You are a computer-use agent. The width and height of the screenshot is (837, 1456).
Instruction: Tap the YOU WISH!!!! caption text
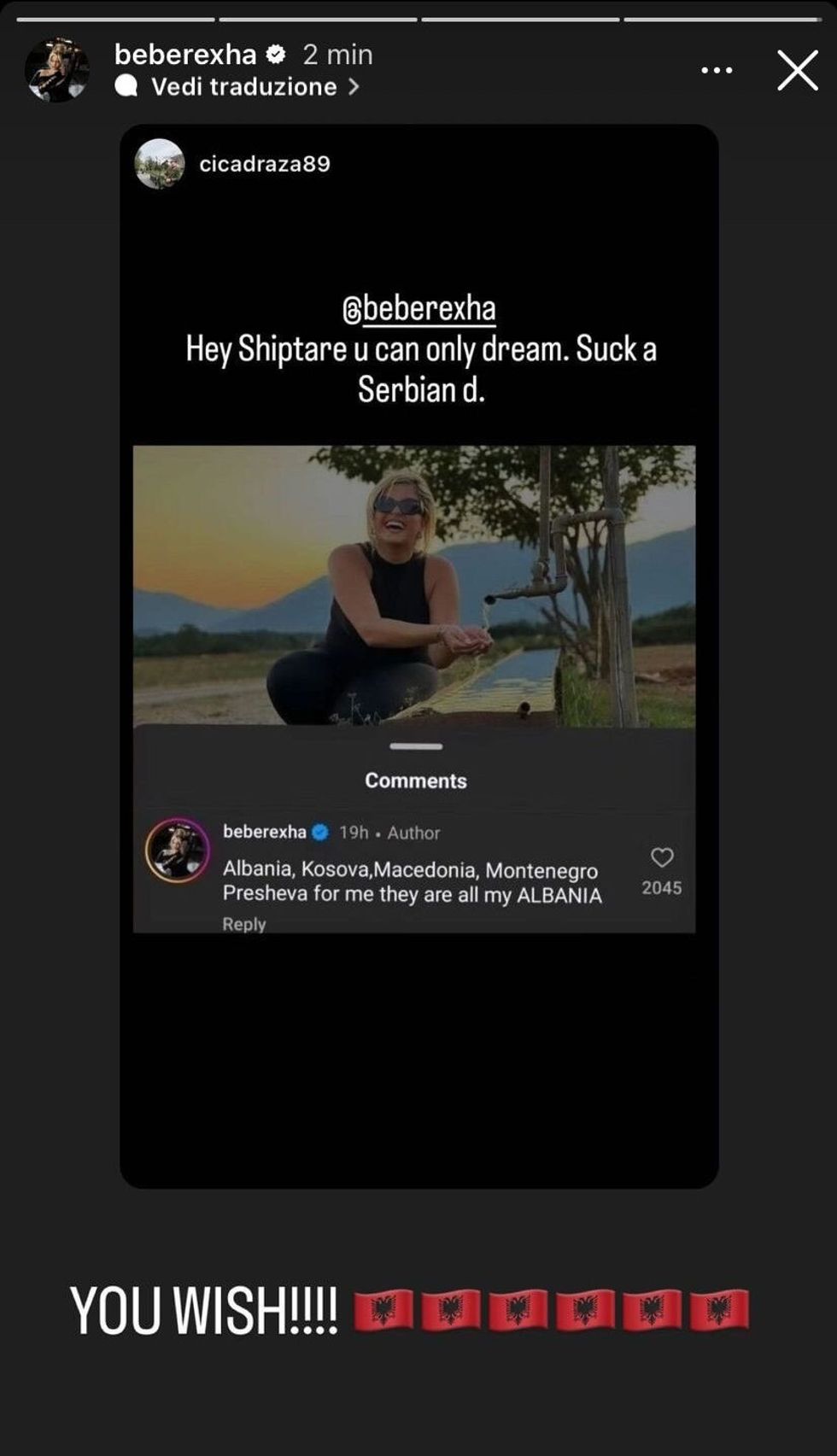203,1311
